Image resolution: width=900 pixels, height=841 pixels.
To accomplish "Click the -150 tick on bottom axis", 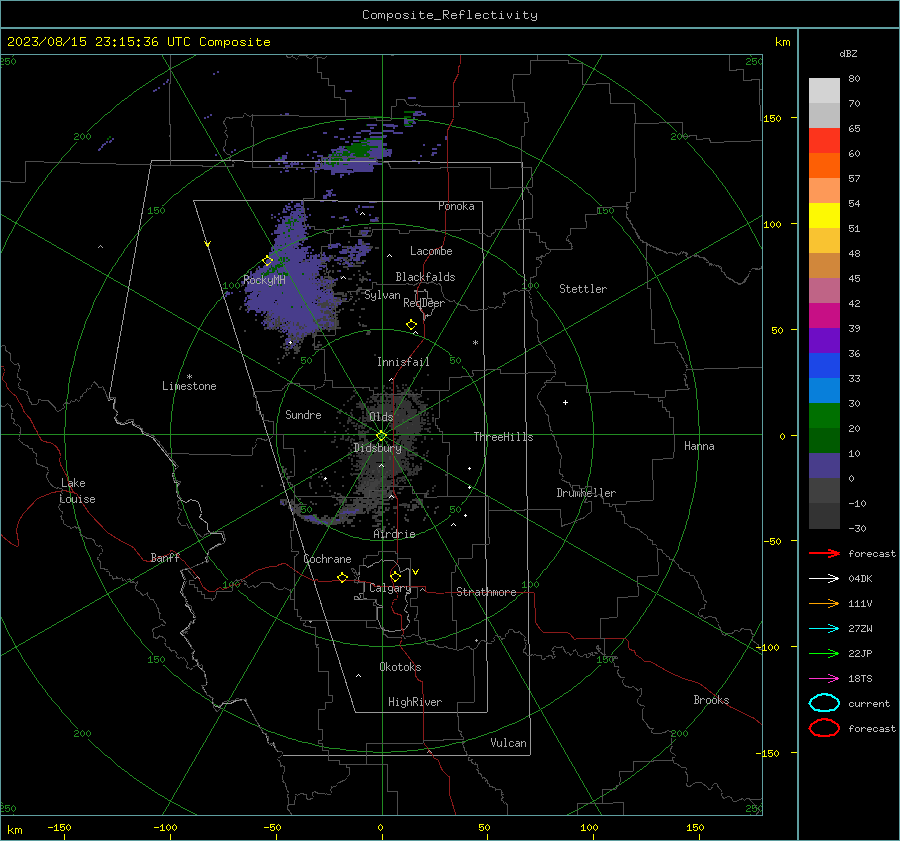I will click(x=59, y=827).
